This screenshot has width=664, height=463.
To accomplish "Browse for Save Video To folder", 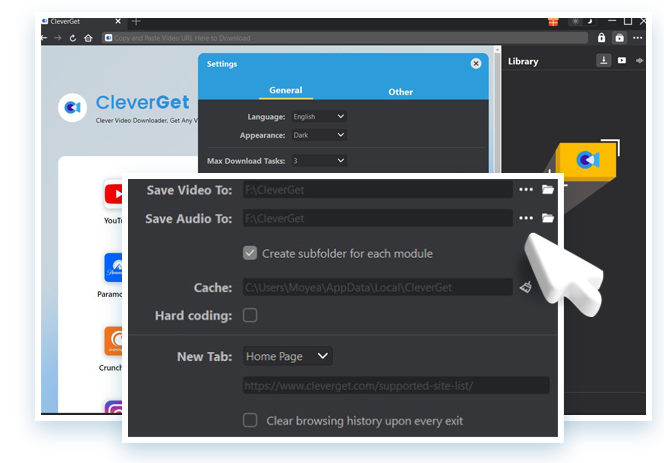I will click(x=526, y=190).
